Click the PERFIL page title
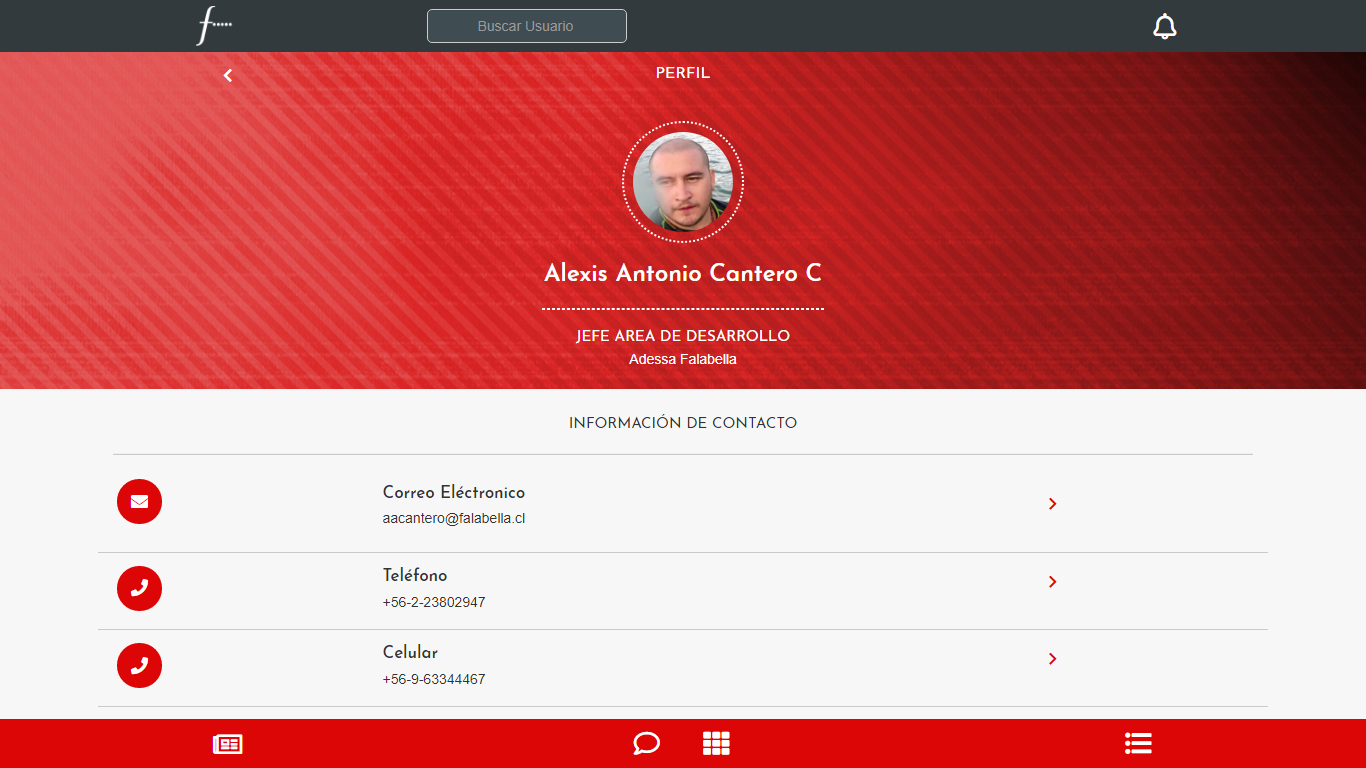 tap(683, 73)
